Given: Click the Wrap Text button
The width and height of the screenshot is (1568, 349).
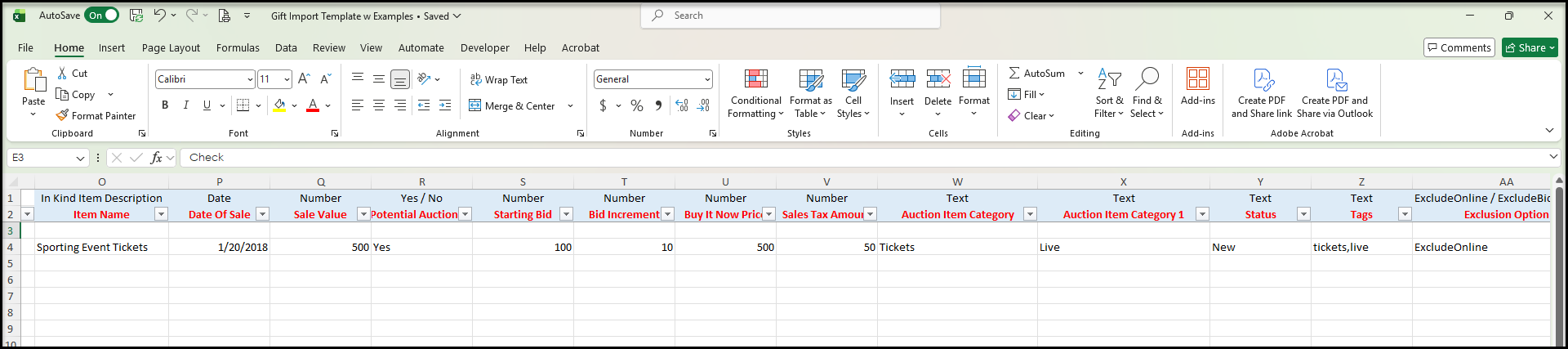Looking at the screenshot, I should 499,79.
